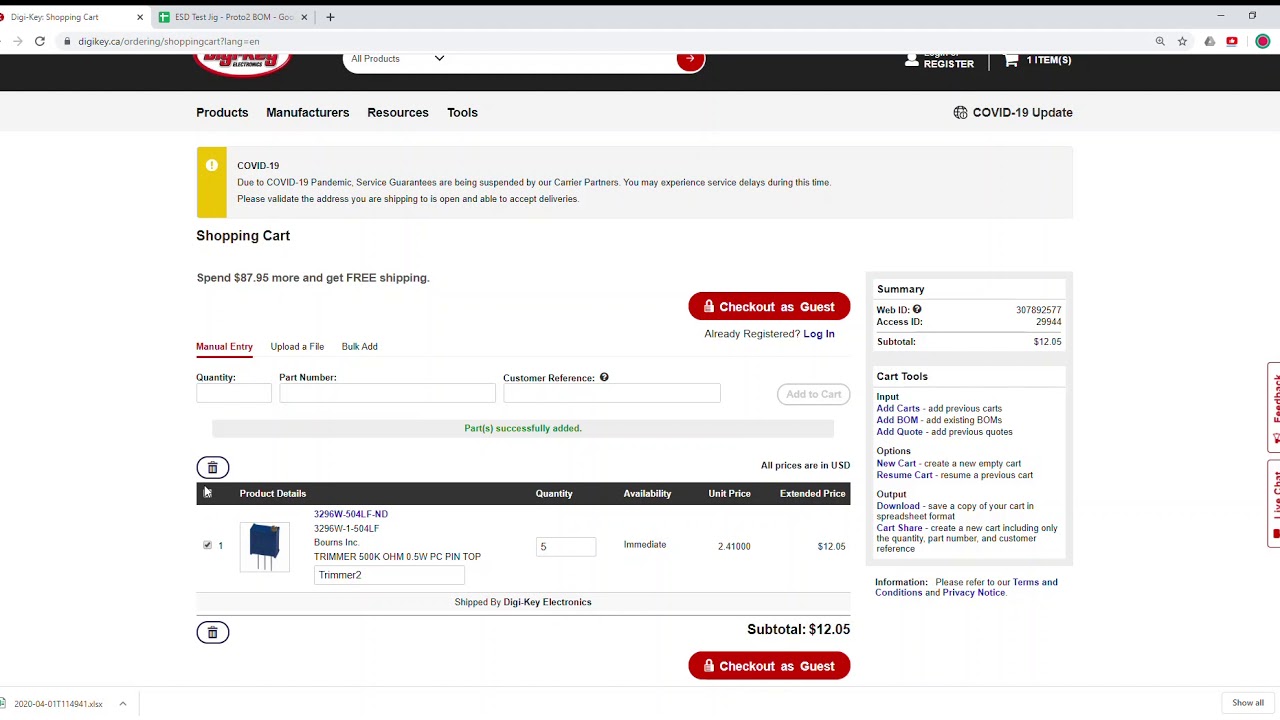Image resolution: width=1280 pixels, height=720 pixels.
Task: Click the Add Quote link
Action: tap(900, 432)
